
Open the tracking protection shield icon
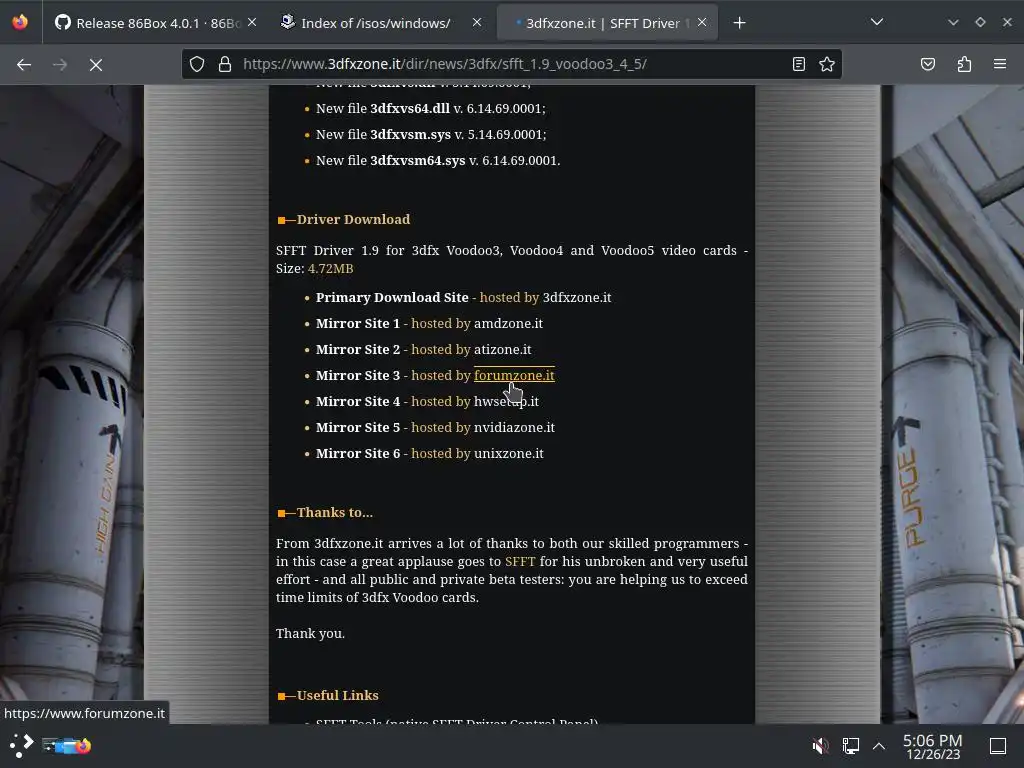[197, 64]
